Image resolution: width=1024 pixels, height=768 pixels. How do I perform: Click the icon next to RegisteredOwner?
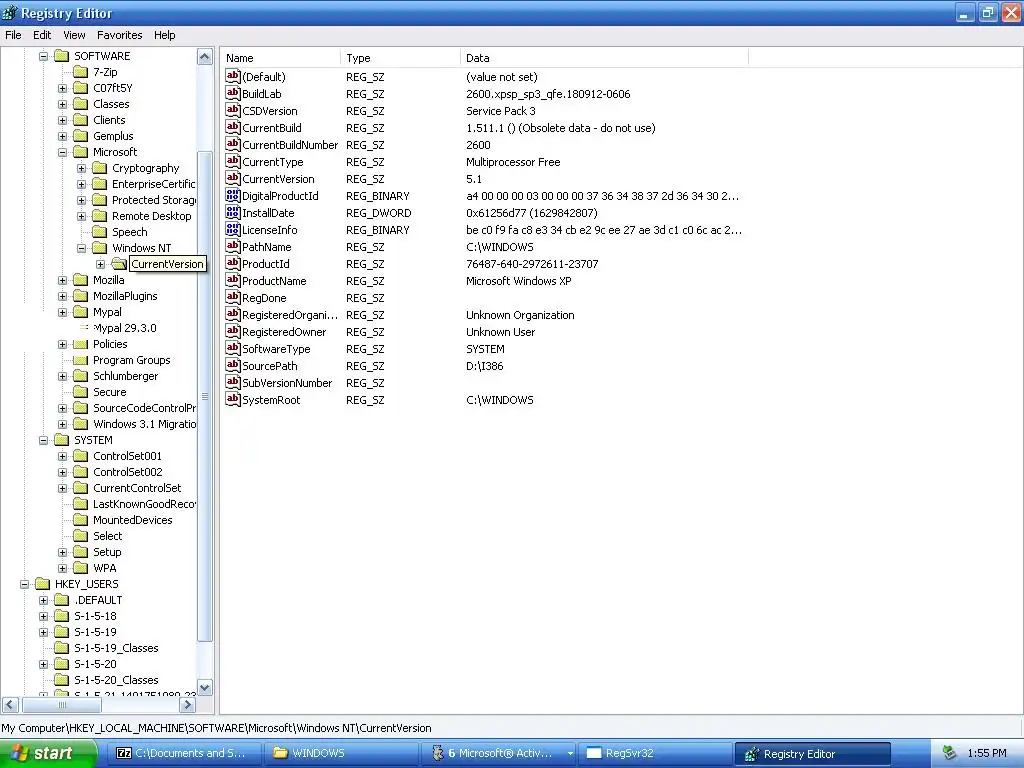[232, 331]
